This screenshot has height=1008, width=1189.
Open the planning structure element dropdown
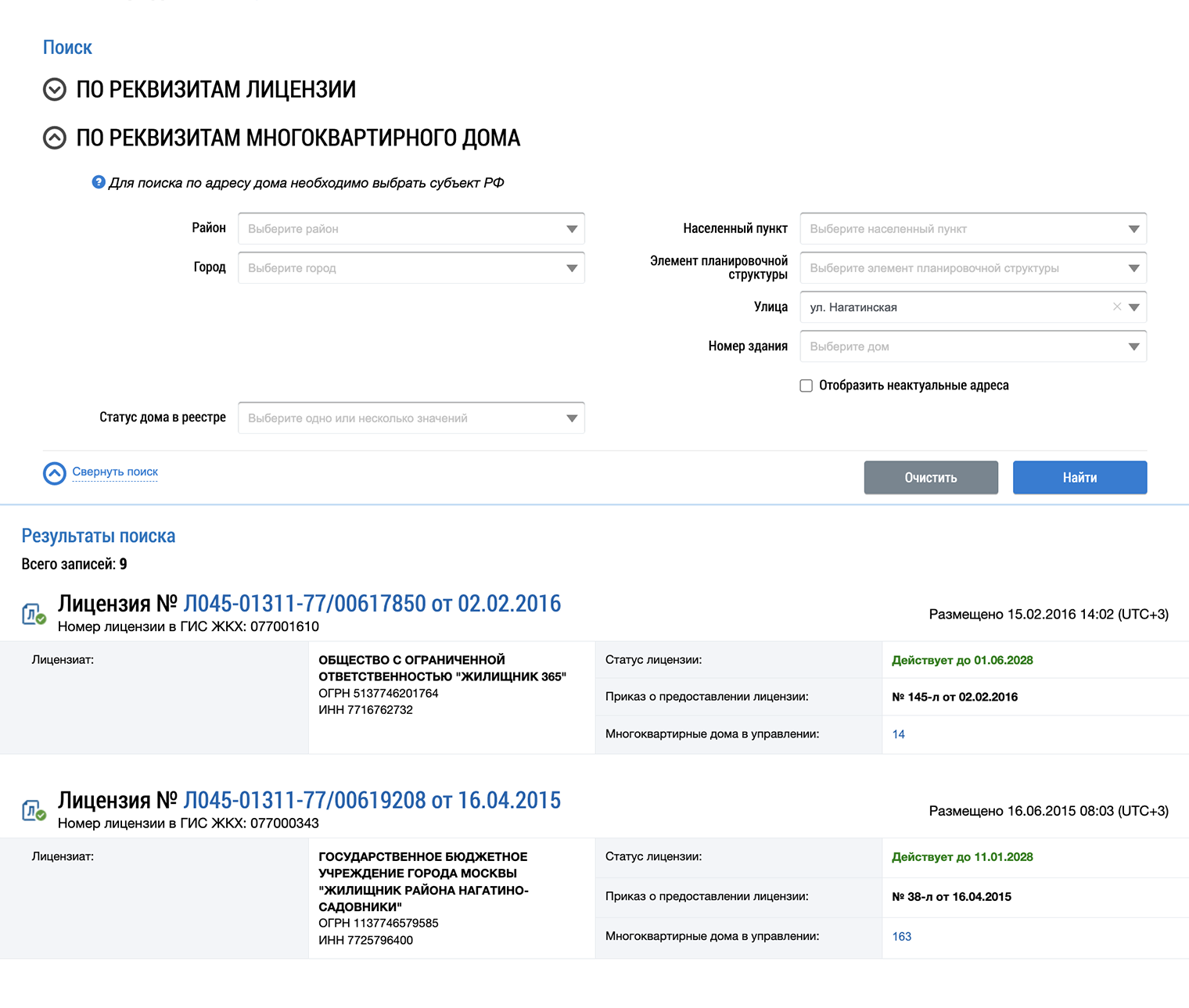point(972,268)
